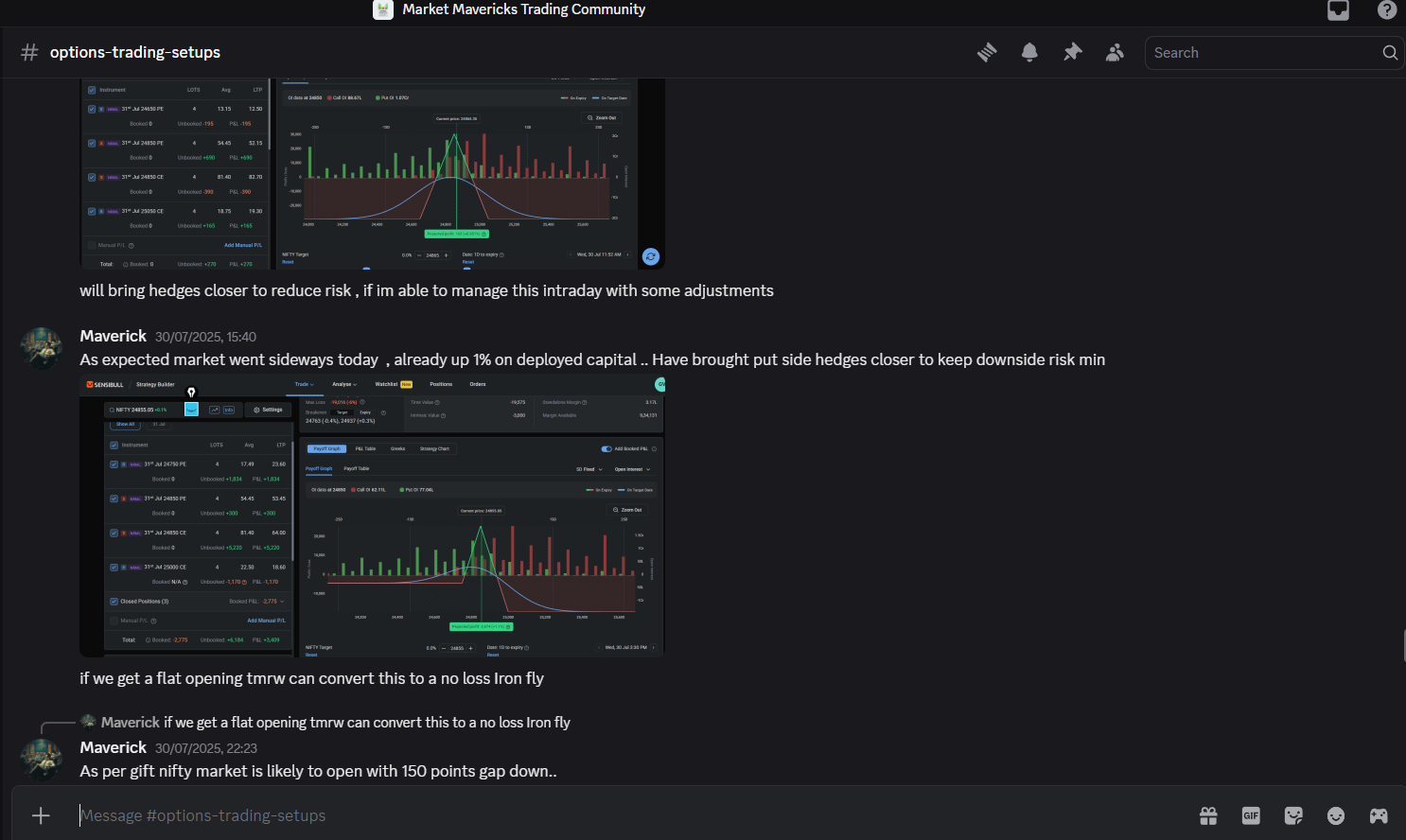The width and height of the screenshot is (1406, 840).
Task: Focus the Message #options-trading-setups input box
Action: click(x=624, y=815)
